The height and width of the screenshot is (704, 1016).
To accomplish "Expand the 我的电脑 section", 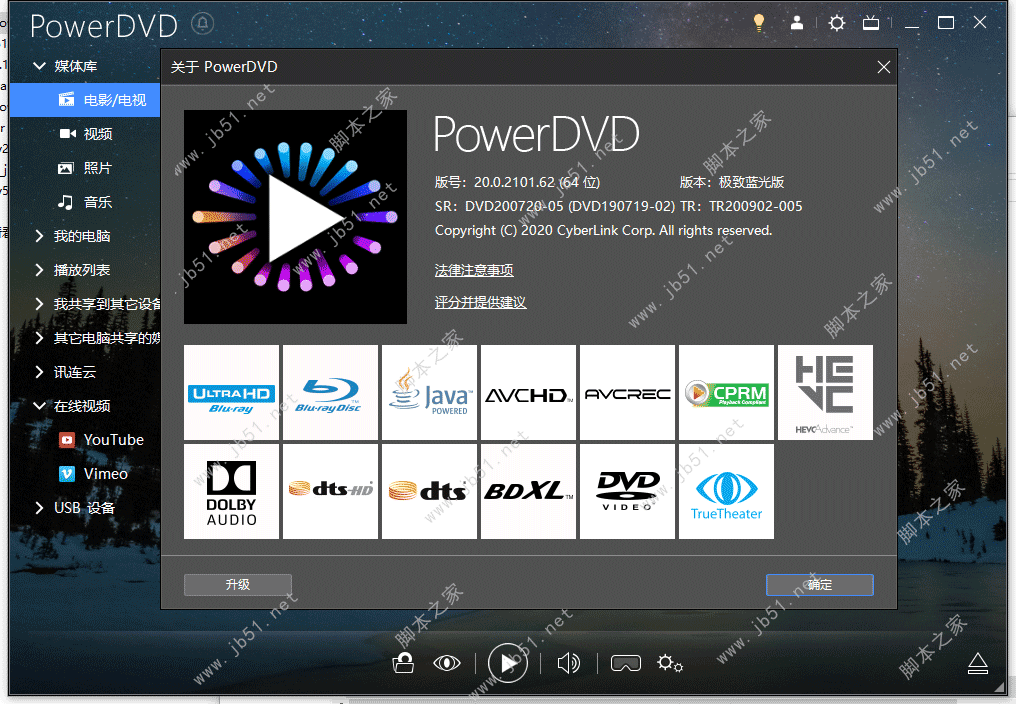I will (x=40, y=236).
